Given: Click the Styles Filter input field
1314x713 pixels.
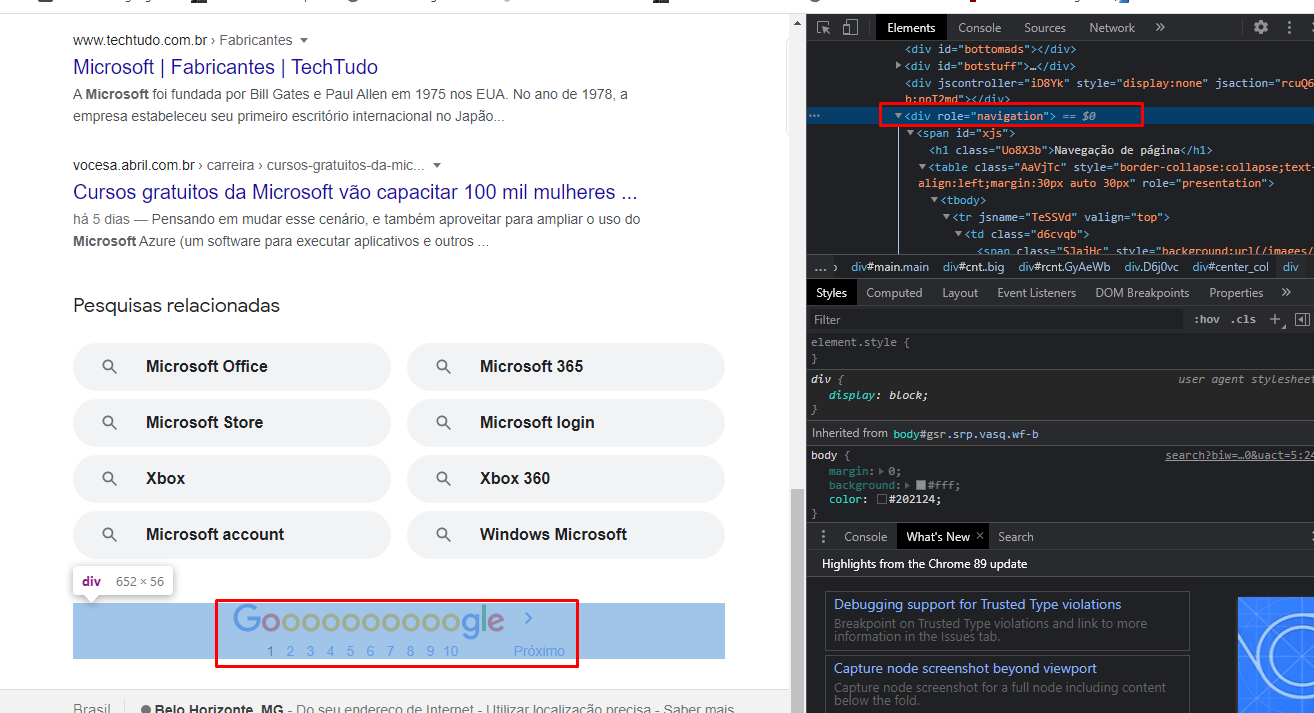Looking at the screenshot, I should click(x=996, y=320).
